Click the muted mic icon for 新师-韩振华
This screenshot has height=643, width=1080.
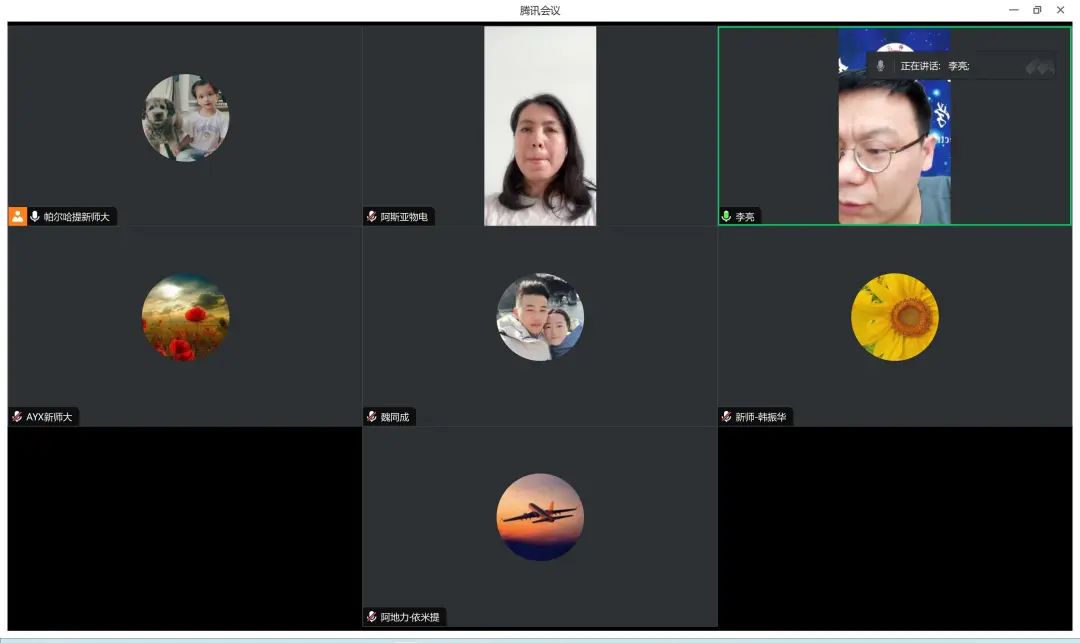tap(727, 417)
